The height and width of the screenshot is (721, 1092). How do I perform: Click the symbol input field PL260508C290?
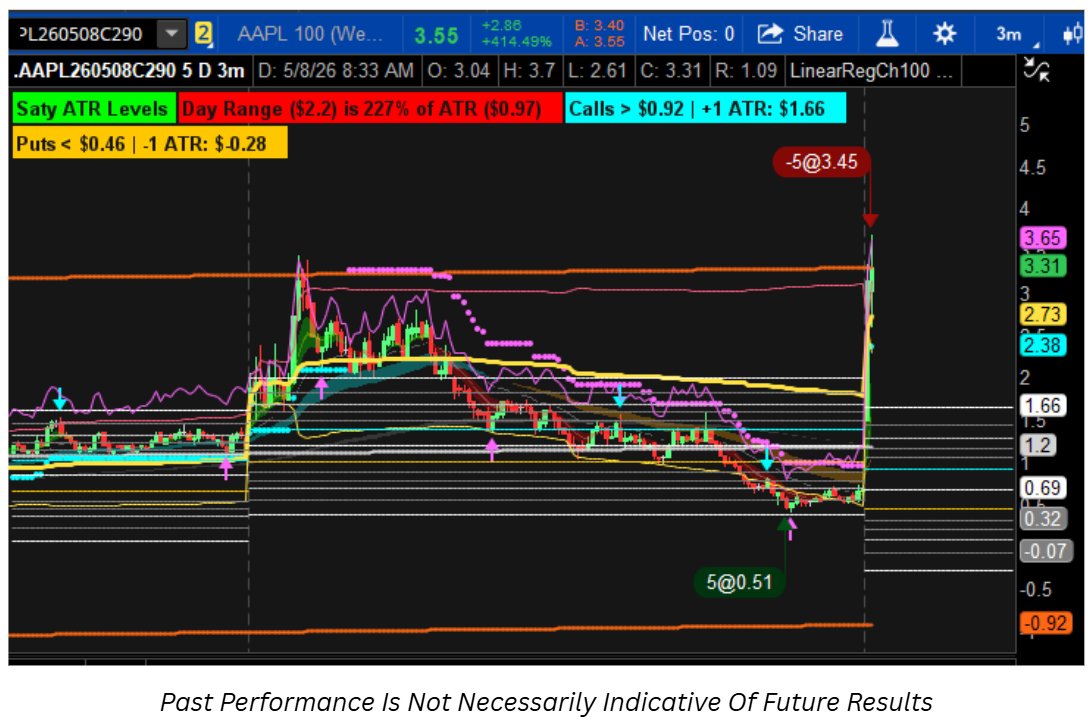[x=82, y=33]
